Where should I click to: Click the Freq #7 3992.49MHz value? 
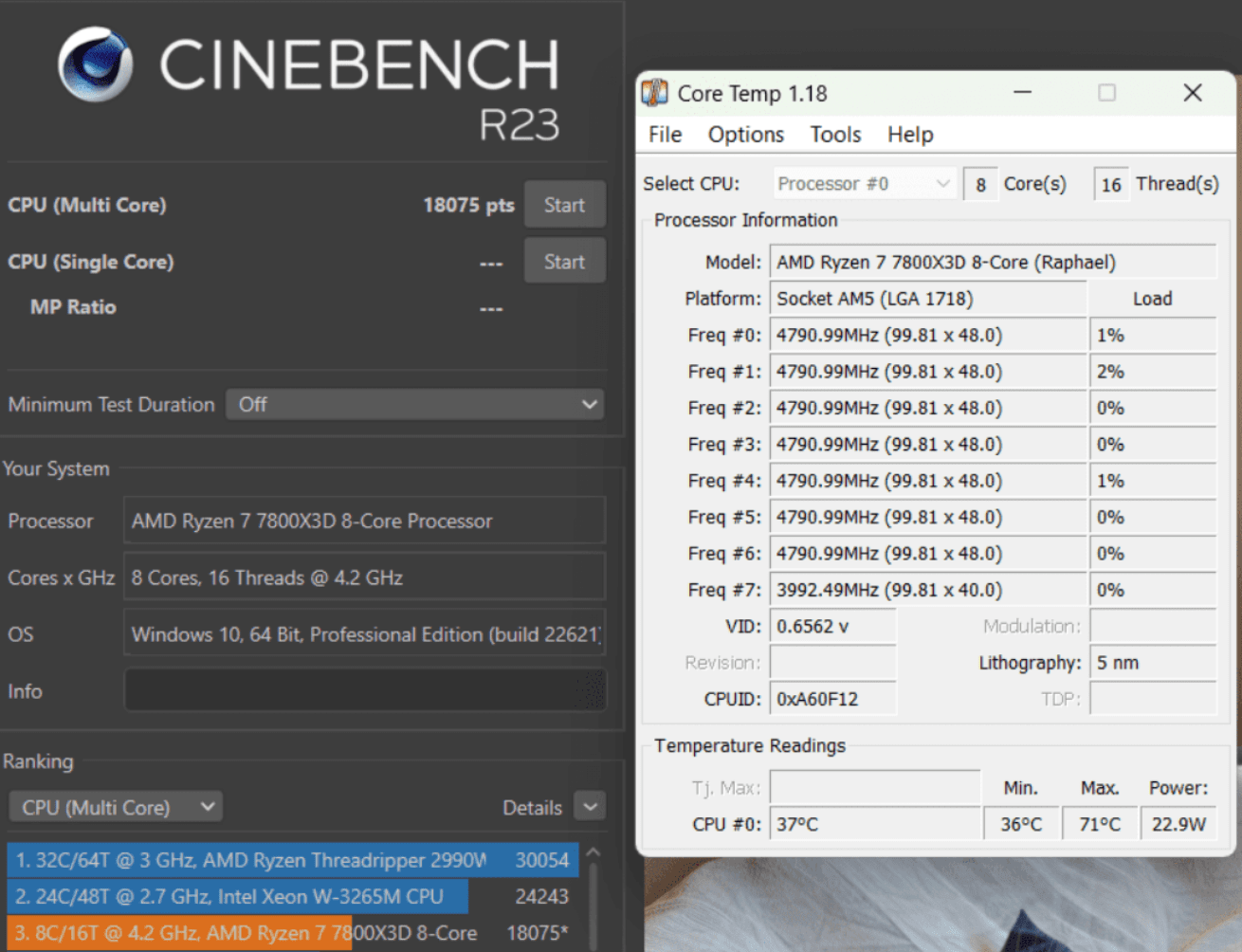click(x=928, y=590)
